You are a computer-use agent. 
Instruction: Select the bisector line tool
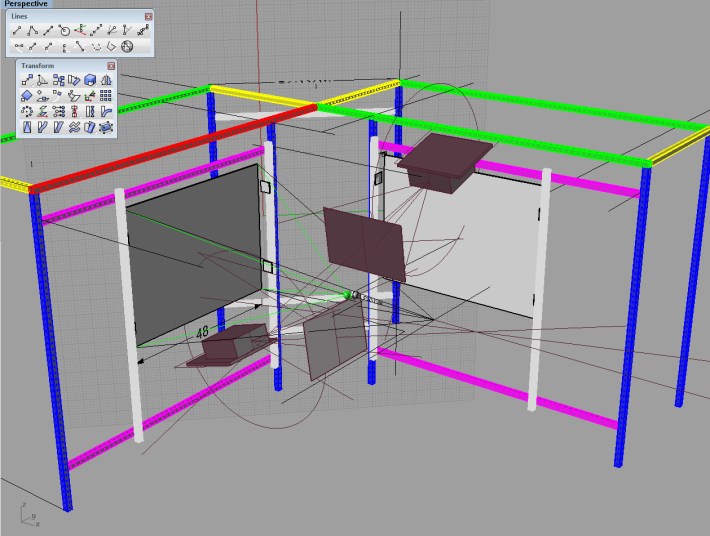(x=112, y=31)
